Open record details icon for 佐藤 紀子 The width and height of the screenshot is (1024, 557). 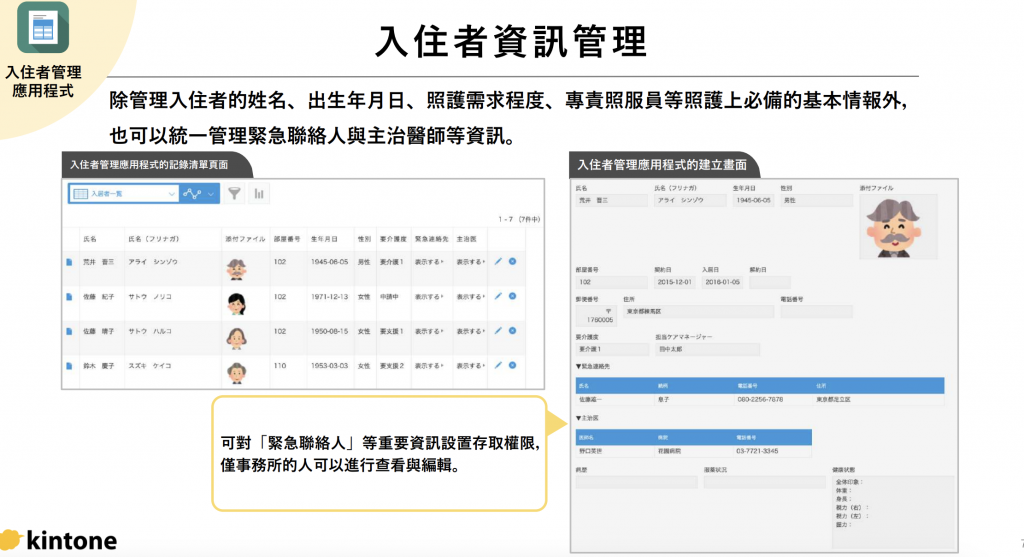(69, 296)
